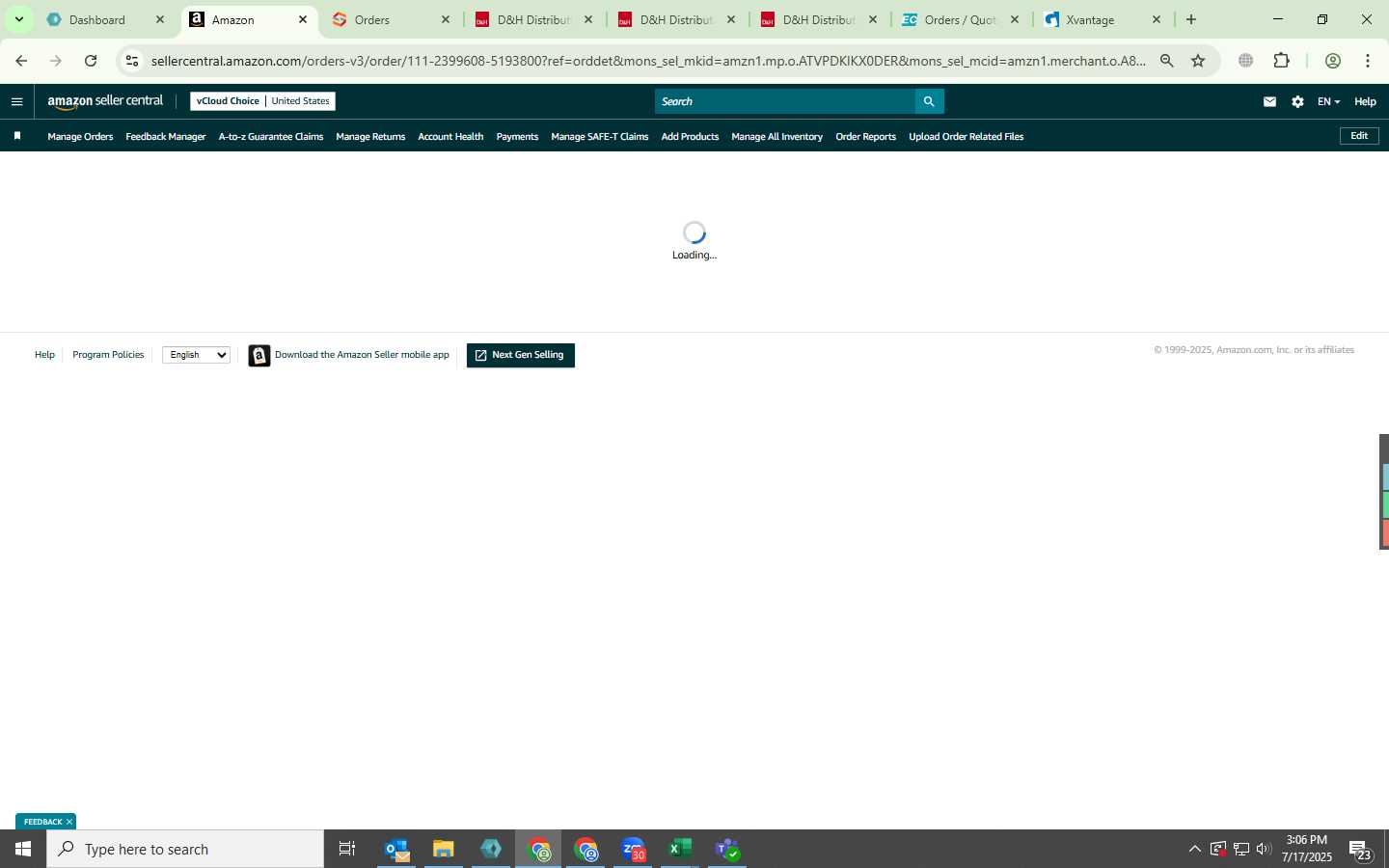Open Order Reports menu item
This screenshot has height=868, width=1389.
click(865, 137)
